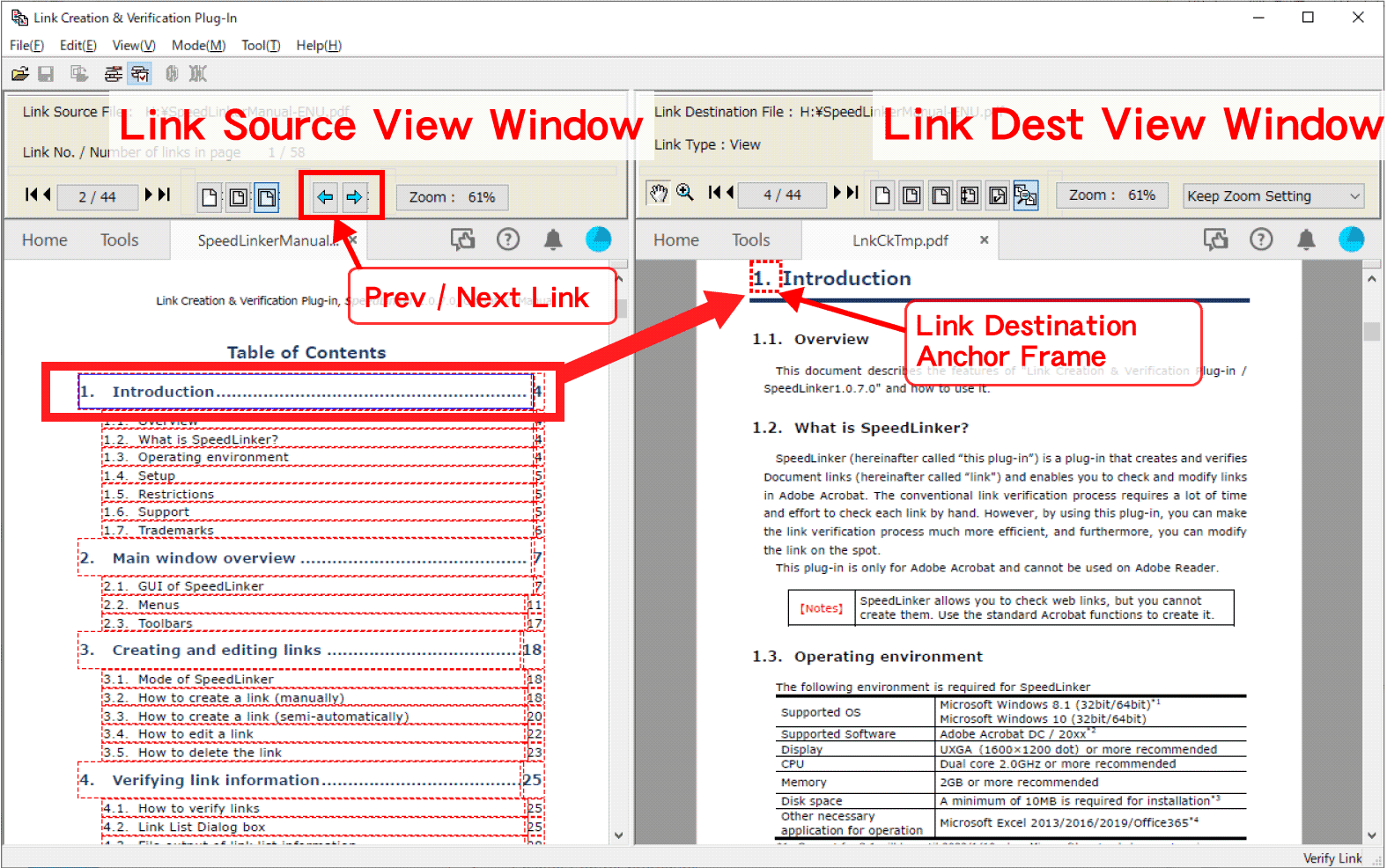Close the SpeedLinkerManual document tab
1387x868 pixels.
tap(353, 239)
